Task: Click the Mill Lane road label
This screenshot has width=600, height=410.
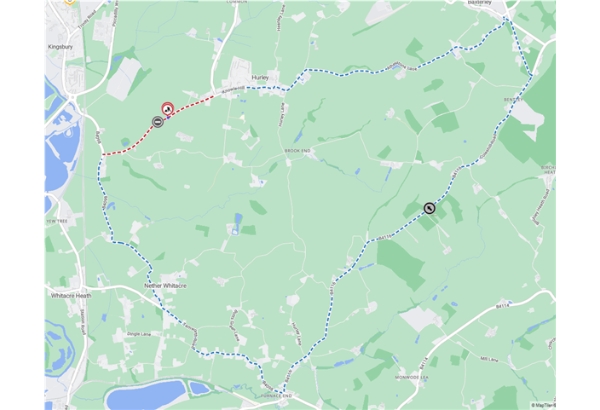Action: pos(489,359)
